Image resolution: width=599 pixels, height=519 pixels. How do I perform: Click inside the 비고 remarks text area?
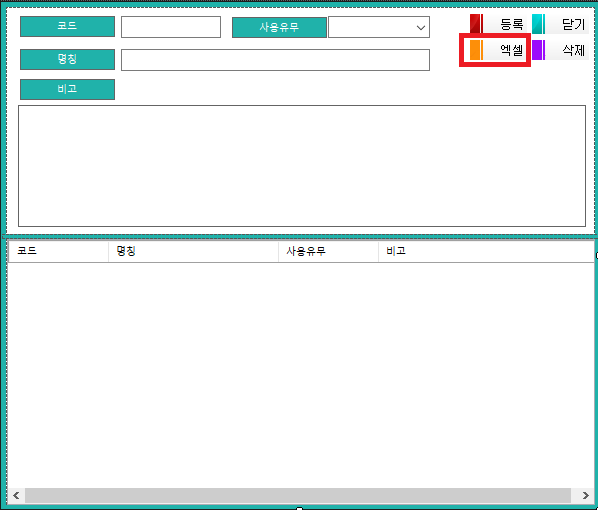(302, 166)
